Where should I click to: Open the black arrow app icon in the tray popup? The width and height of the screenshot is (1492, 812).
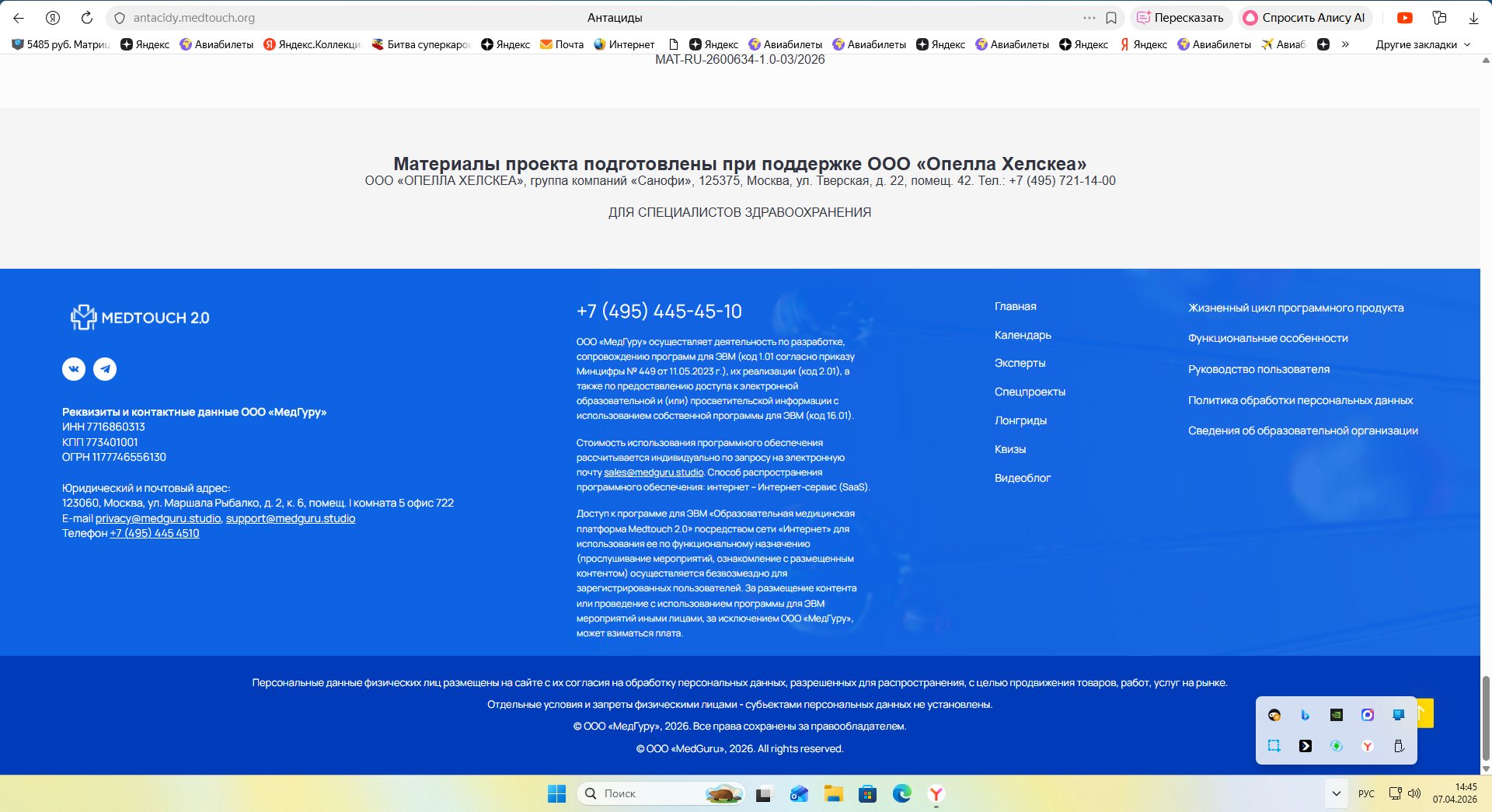point(1305,746)
